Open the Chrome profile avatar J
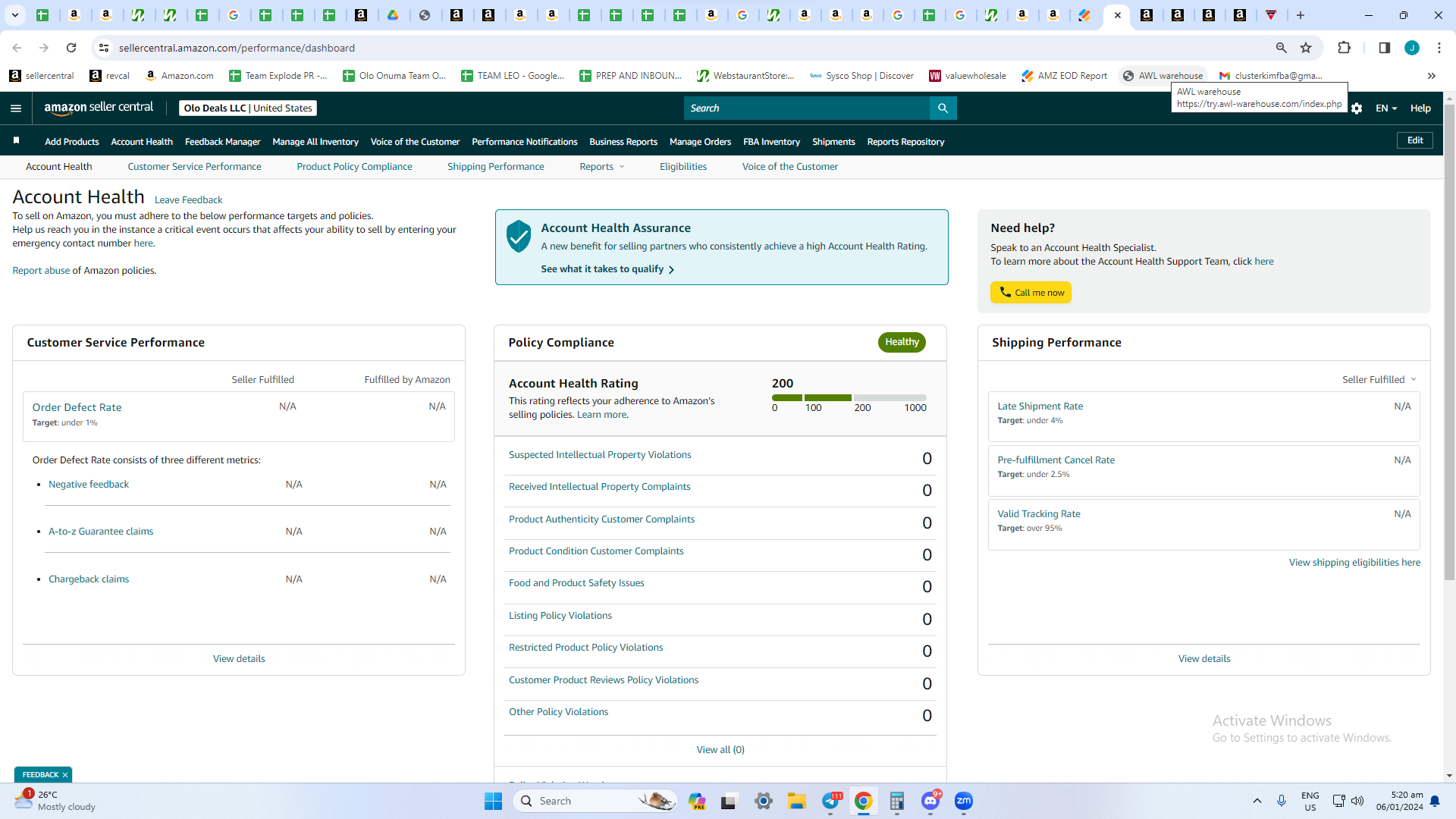Screen dimensions: 1456x819 pyautogui.click(x=1412, y=48)
